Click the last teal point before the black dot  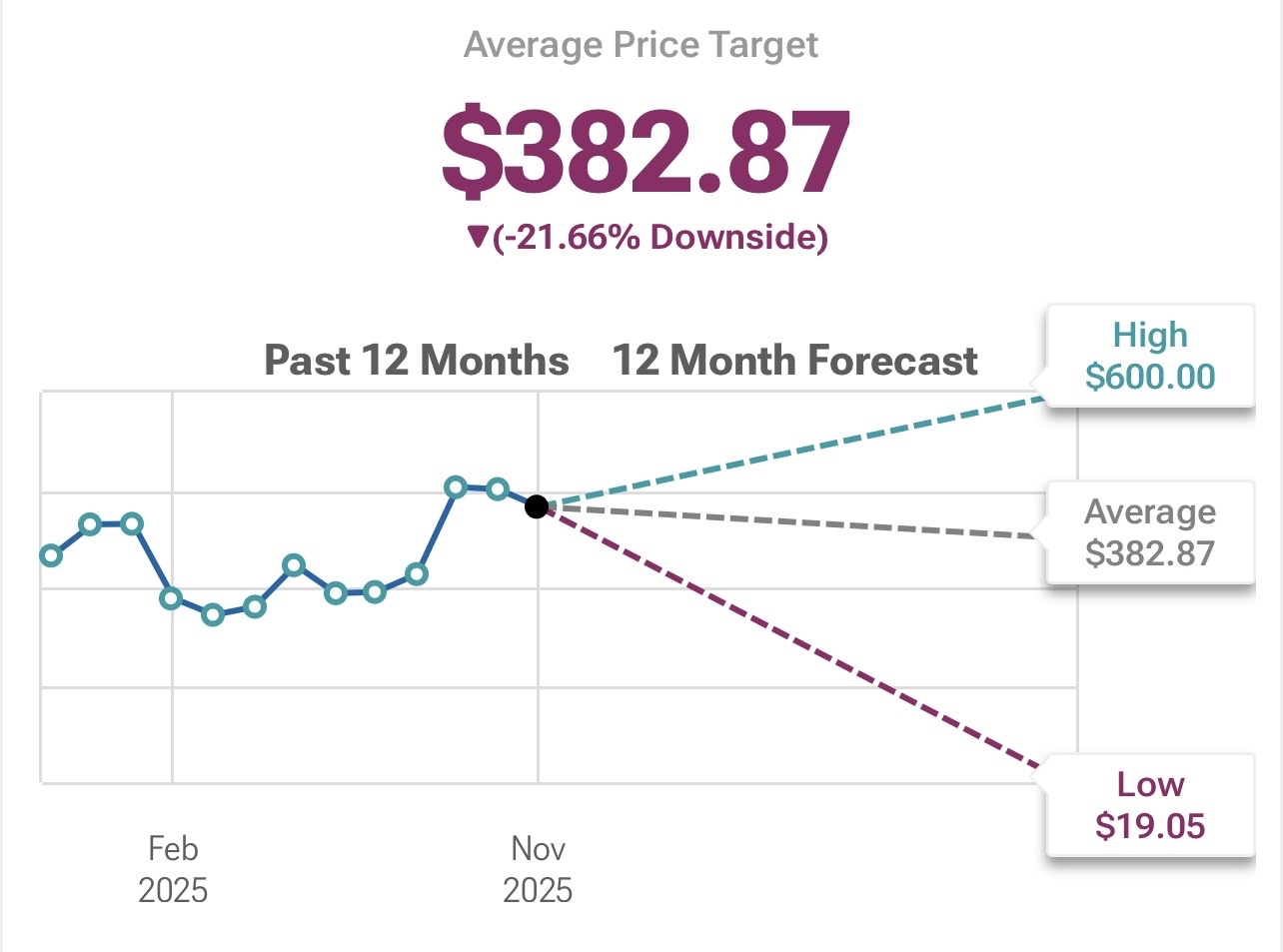pos(497,488)
